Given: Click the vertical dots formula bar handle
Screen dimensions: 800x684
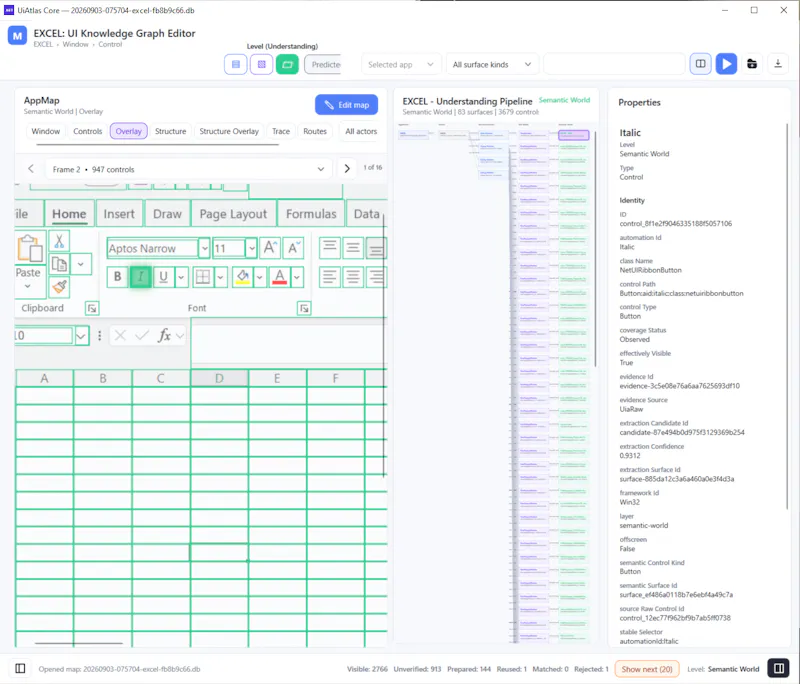Looking at the screenshot, I should pos(99,335).
